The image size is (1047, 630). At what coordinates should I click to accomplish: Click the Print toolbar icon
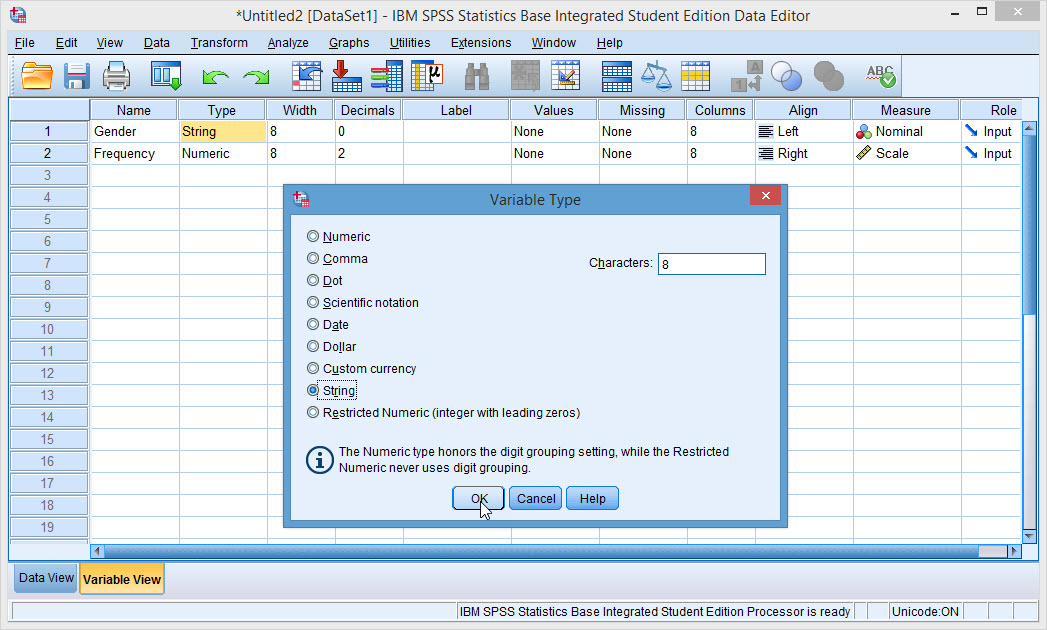click(116, 76)
